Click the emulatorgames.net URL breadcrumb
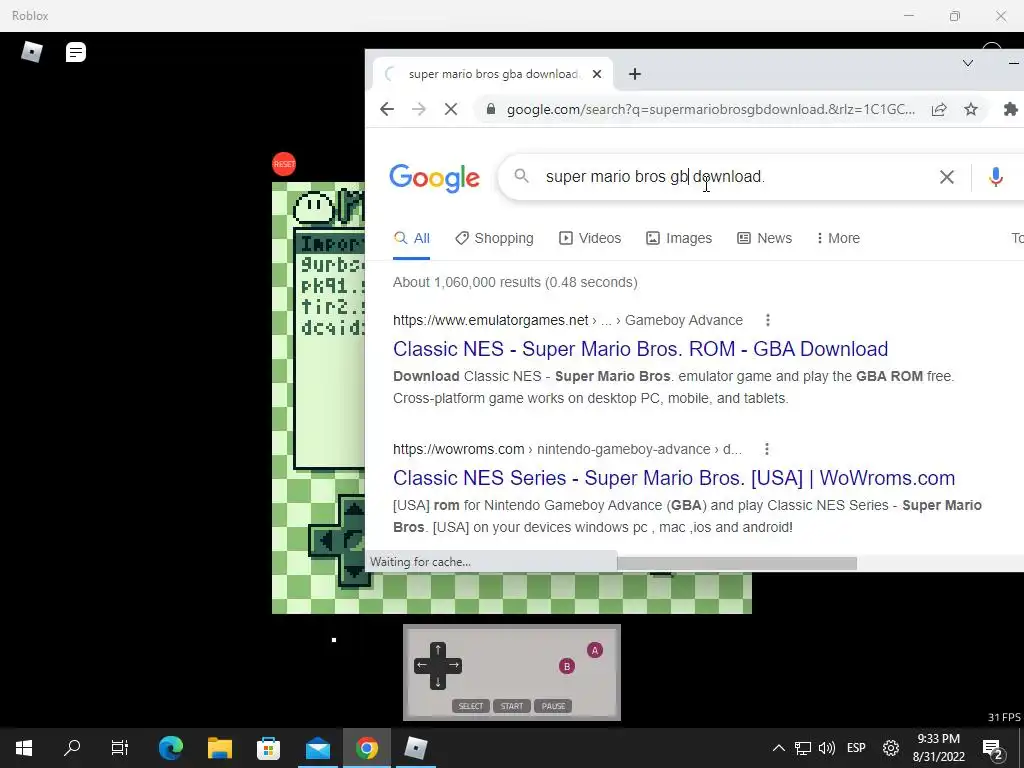The width and height of the screenshot is (1024, 768). click(568, 320)
